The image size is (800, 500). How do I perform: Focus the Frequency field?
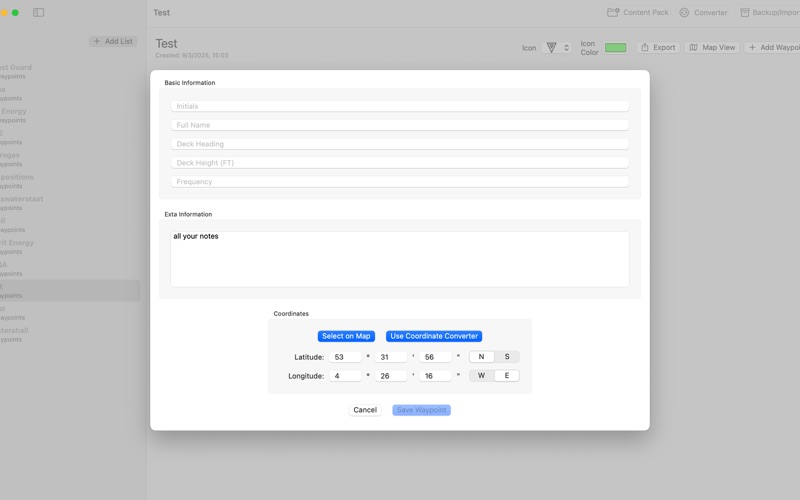[x=399, y=182]
